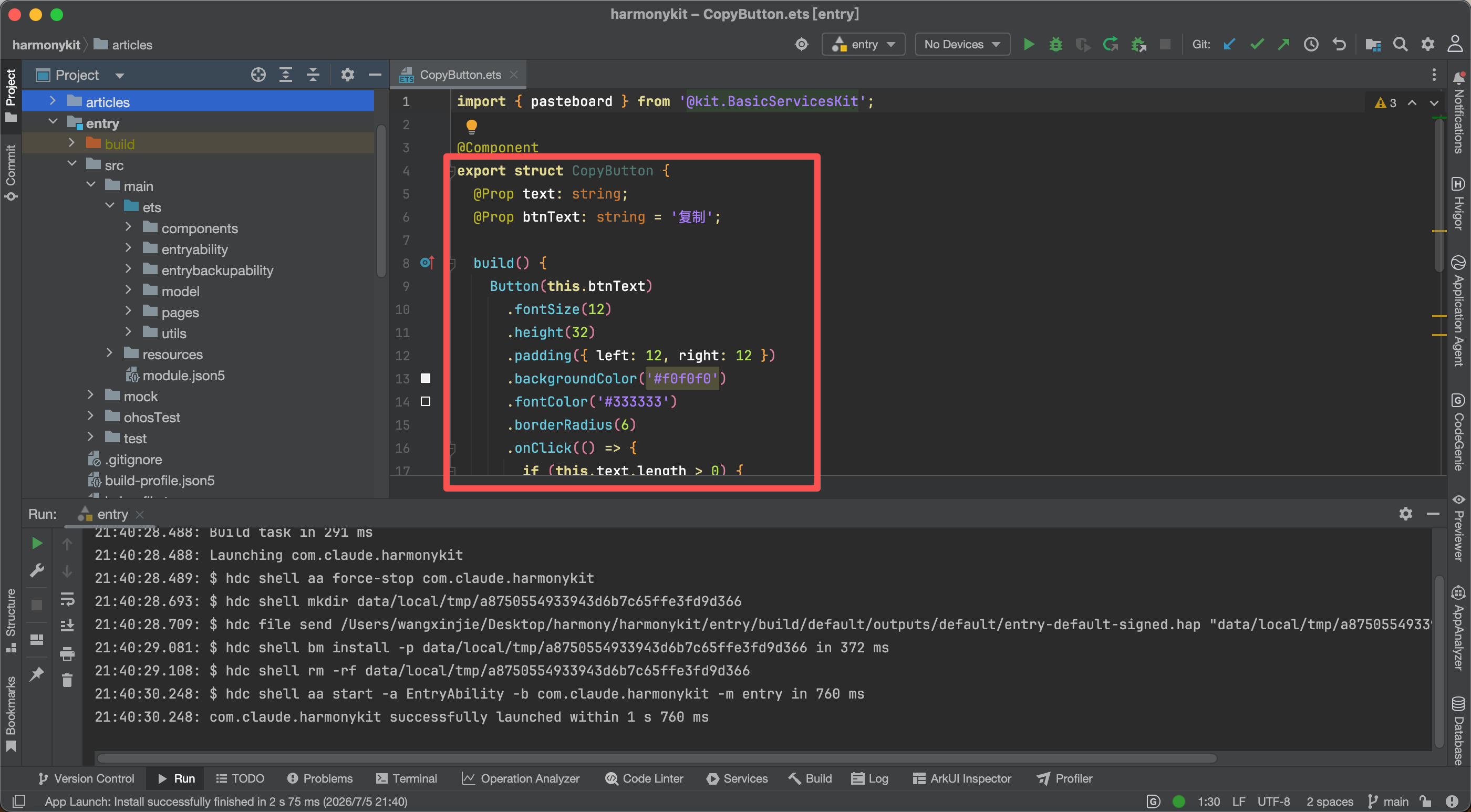This screenshot has width=1471, height=812.
Task: Open the ArkUI Inspector tab
Action: click(962, 778)
